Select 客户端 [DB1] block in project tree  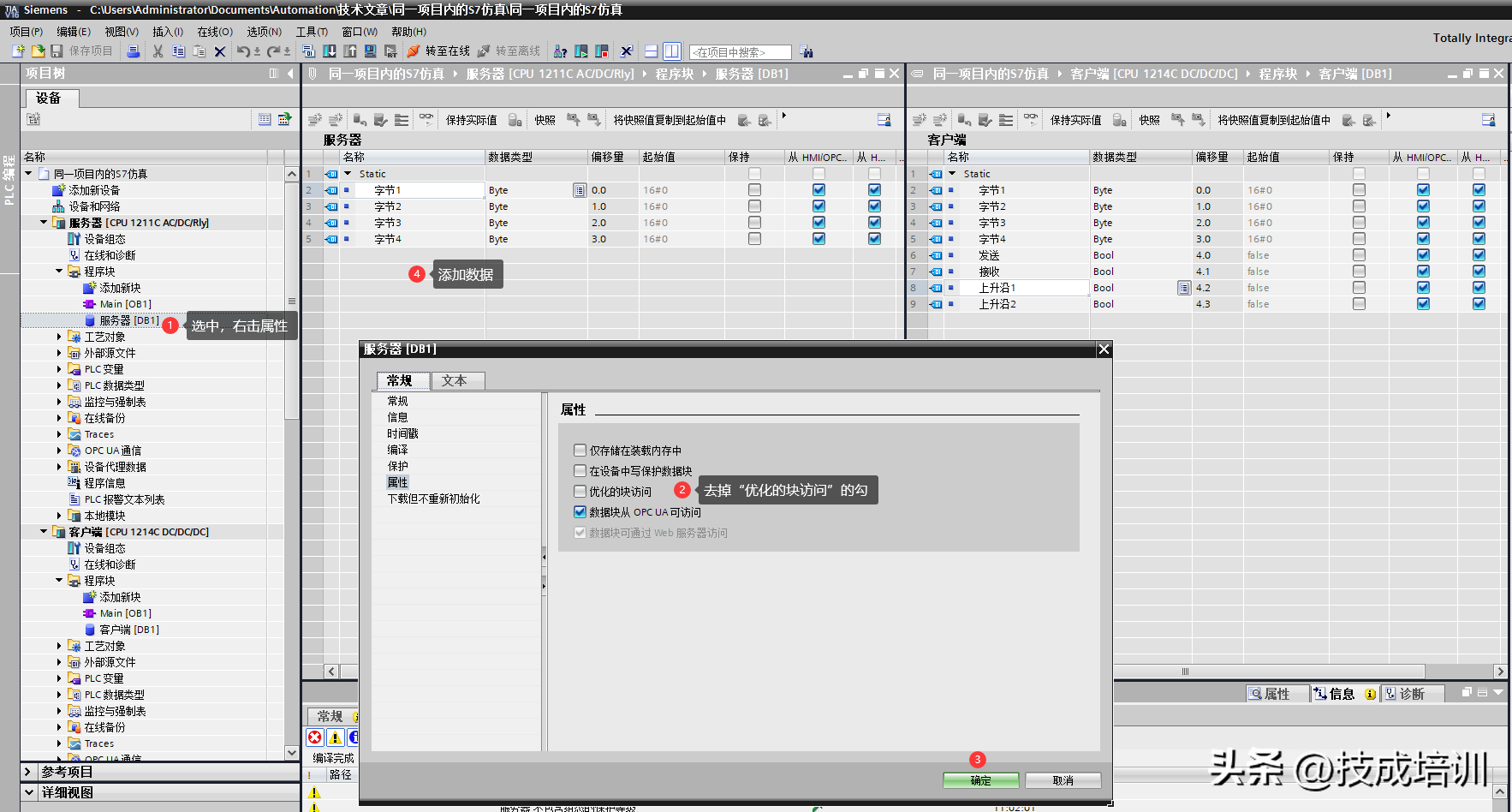pos(129,630)
